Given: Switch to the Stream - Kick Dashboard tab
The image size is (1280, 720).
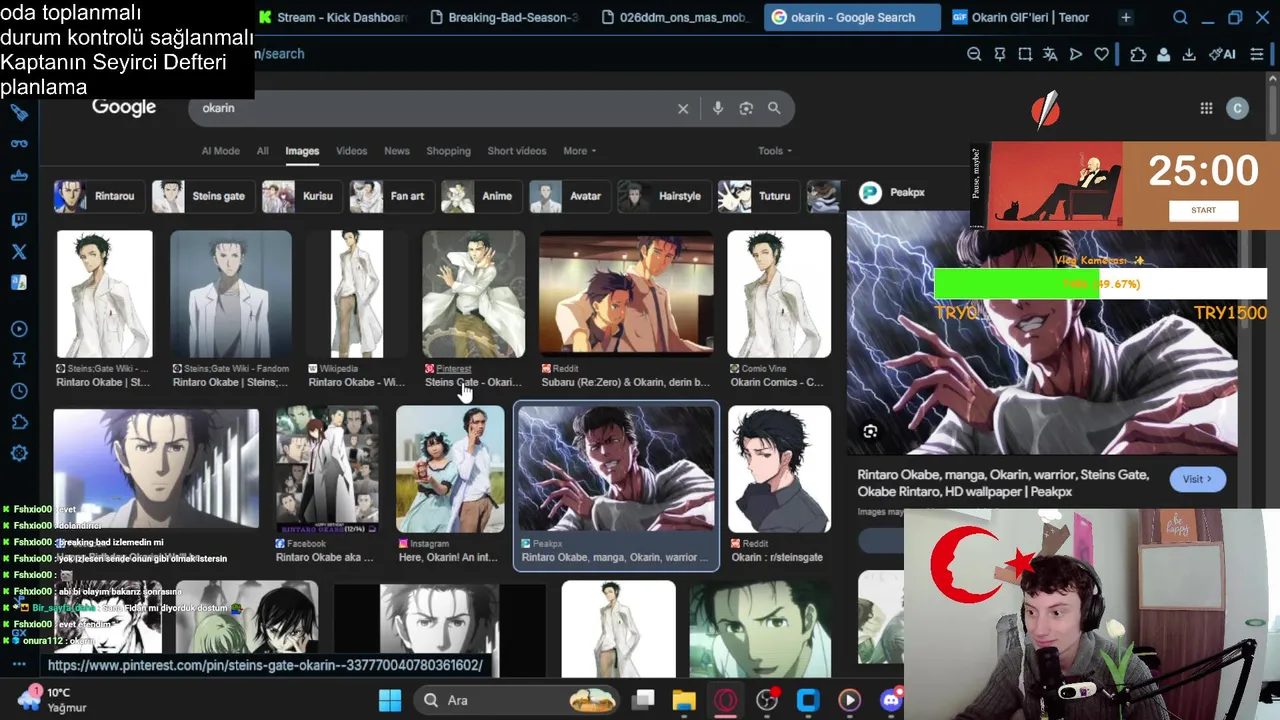Looking at the screenshot, I should click(333, 17).
